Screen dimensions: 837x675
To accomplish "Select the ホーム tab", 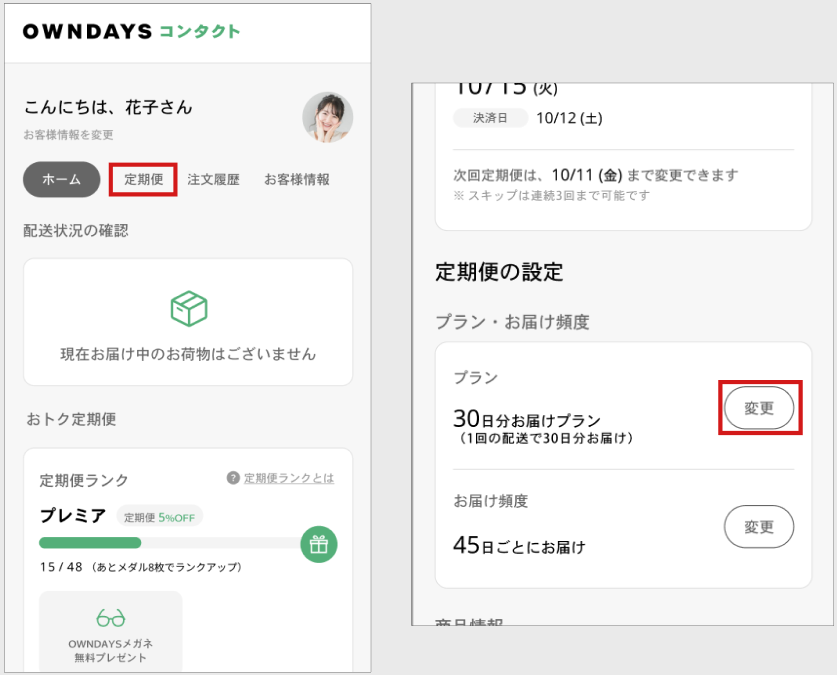I will click(x=61, y=179).
